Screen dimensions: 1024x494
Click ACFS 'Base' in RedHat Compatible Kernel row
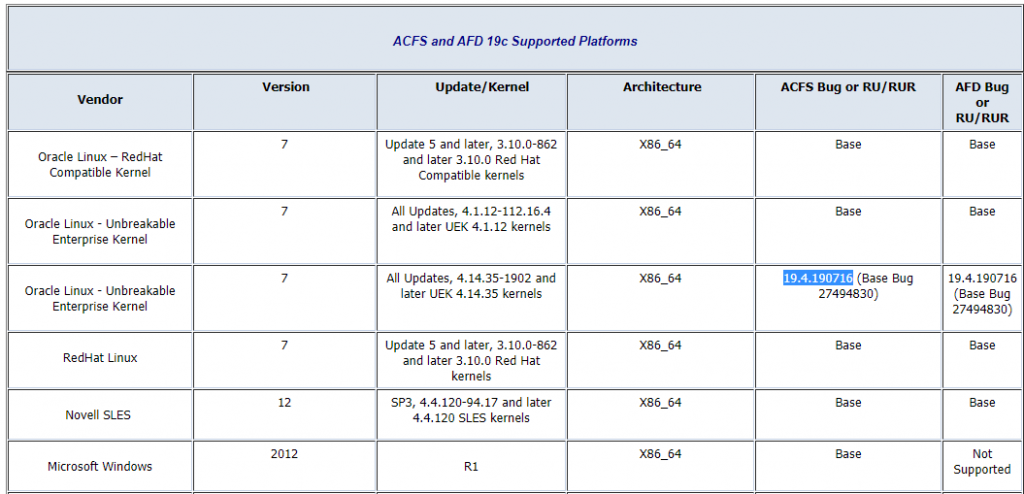tap(848, 144)
